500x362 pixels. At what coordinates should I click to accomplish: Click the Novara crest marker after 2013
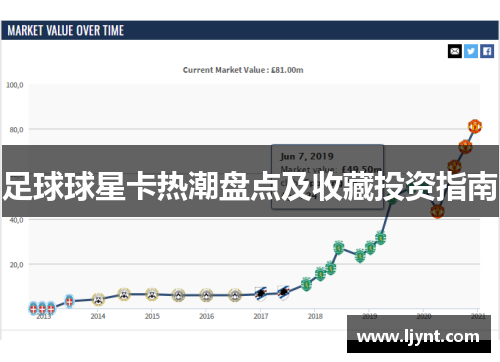69,301
